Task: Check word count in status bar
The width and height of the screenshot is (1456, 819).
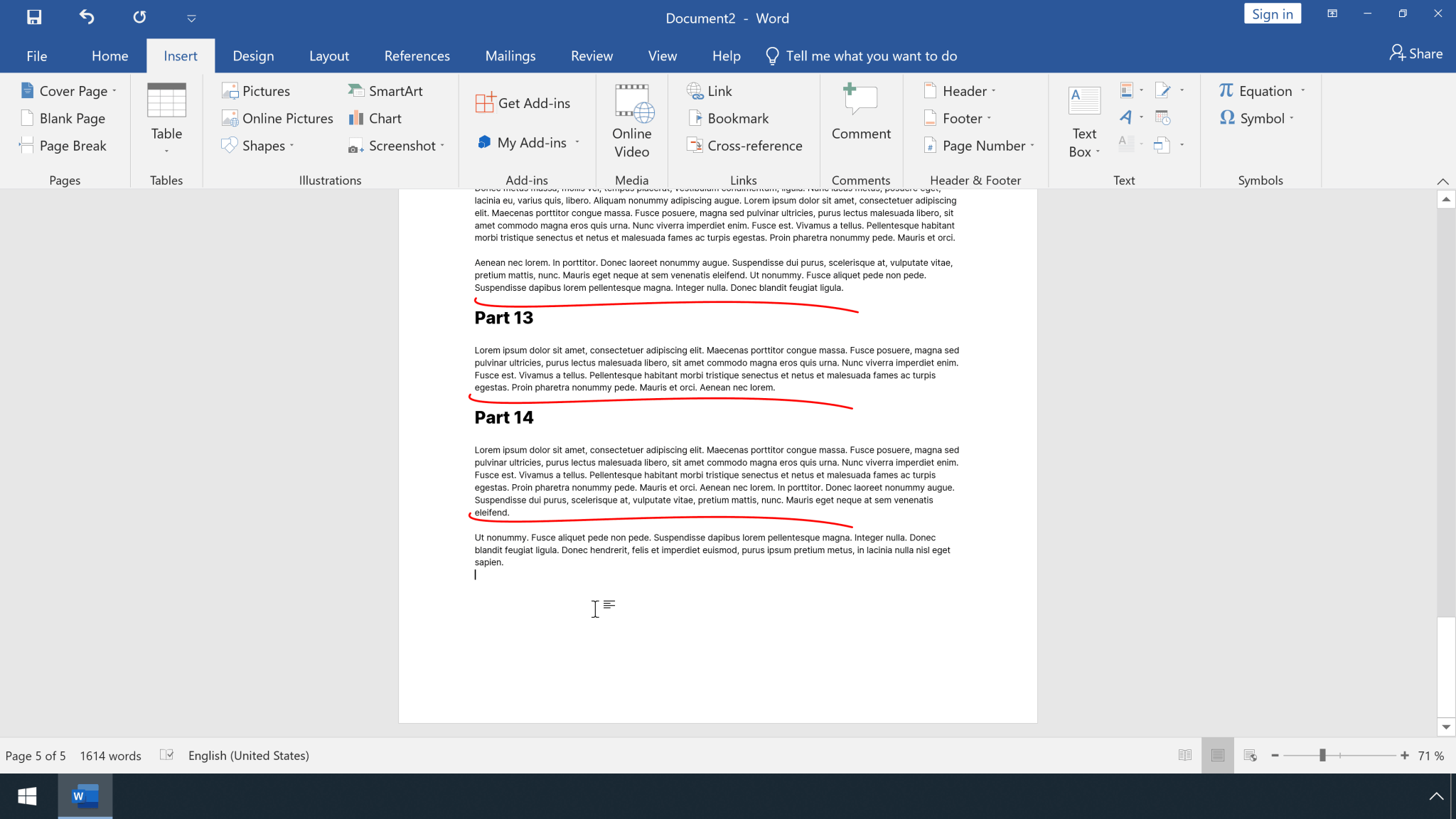Action: click(110, 755)
